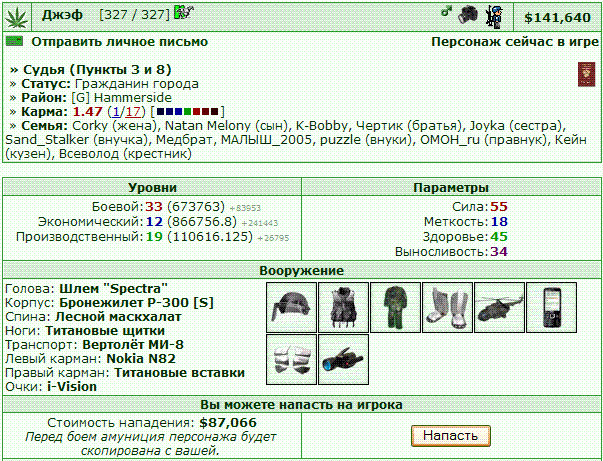
Task: Click the cannabis leaf icon beside Джэф
Action: click(x=17, y=18)
